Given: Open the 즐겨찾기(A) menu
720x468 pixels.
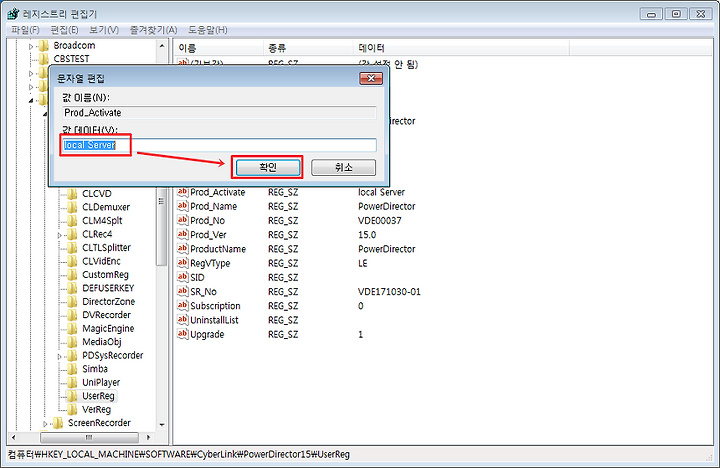Looking at the screenshot, I should pyautogui.click(x=153, y=30).
